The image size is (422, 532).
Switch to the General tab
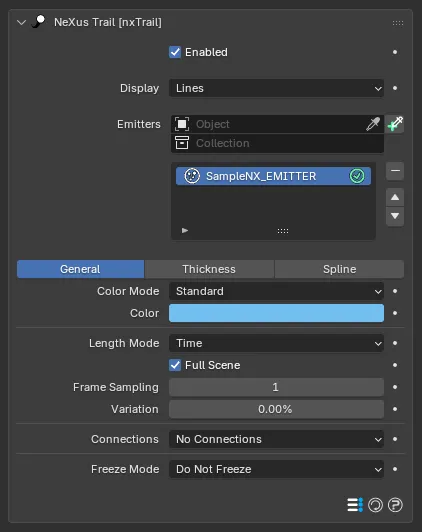pyautogui.click(x=80, y=269)
